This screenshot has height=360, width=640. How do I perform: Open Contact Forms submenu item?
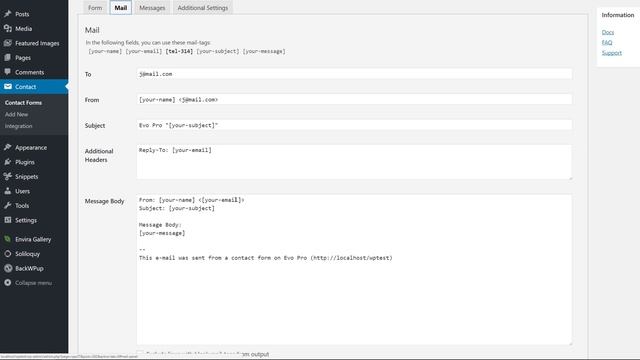click(x=23, y=102)
